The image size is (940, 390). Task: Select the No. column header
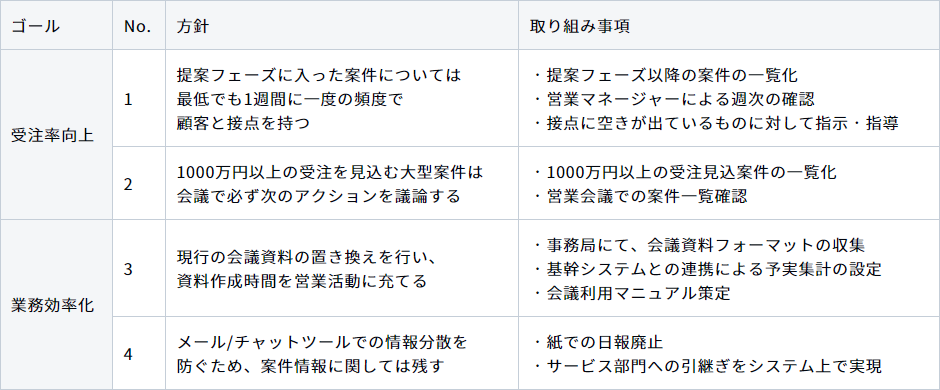tap(139, 26)
